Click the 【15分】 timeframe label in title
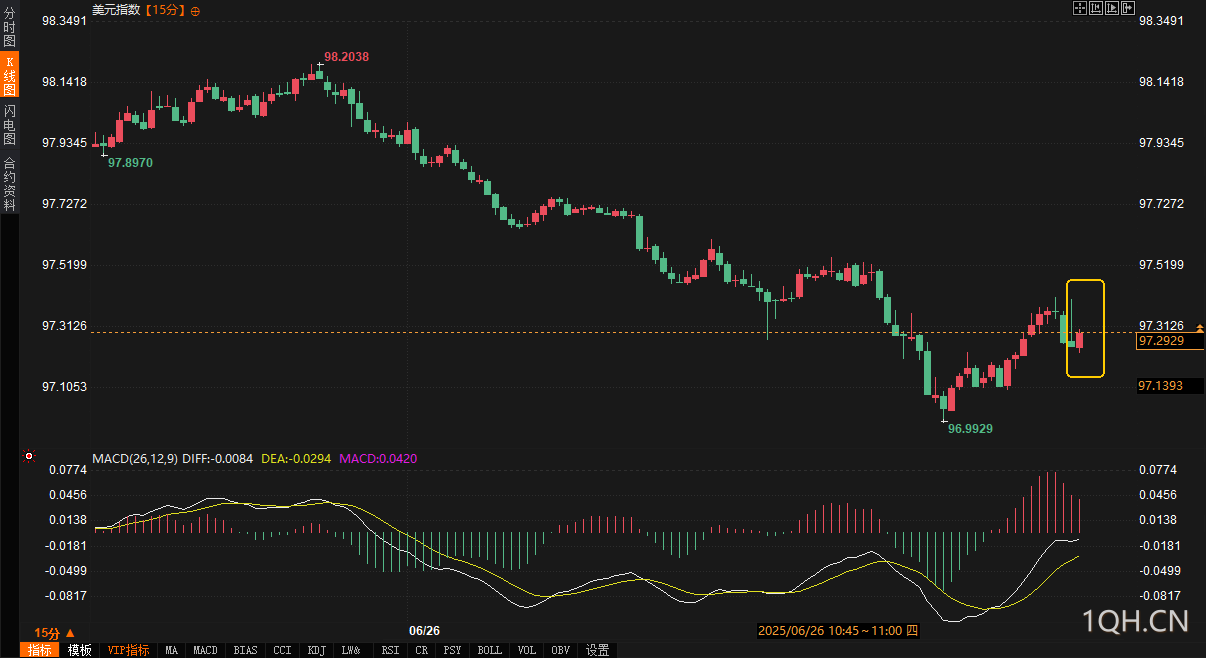Screen dimensions: 1206x658 [164, 10]
